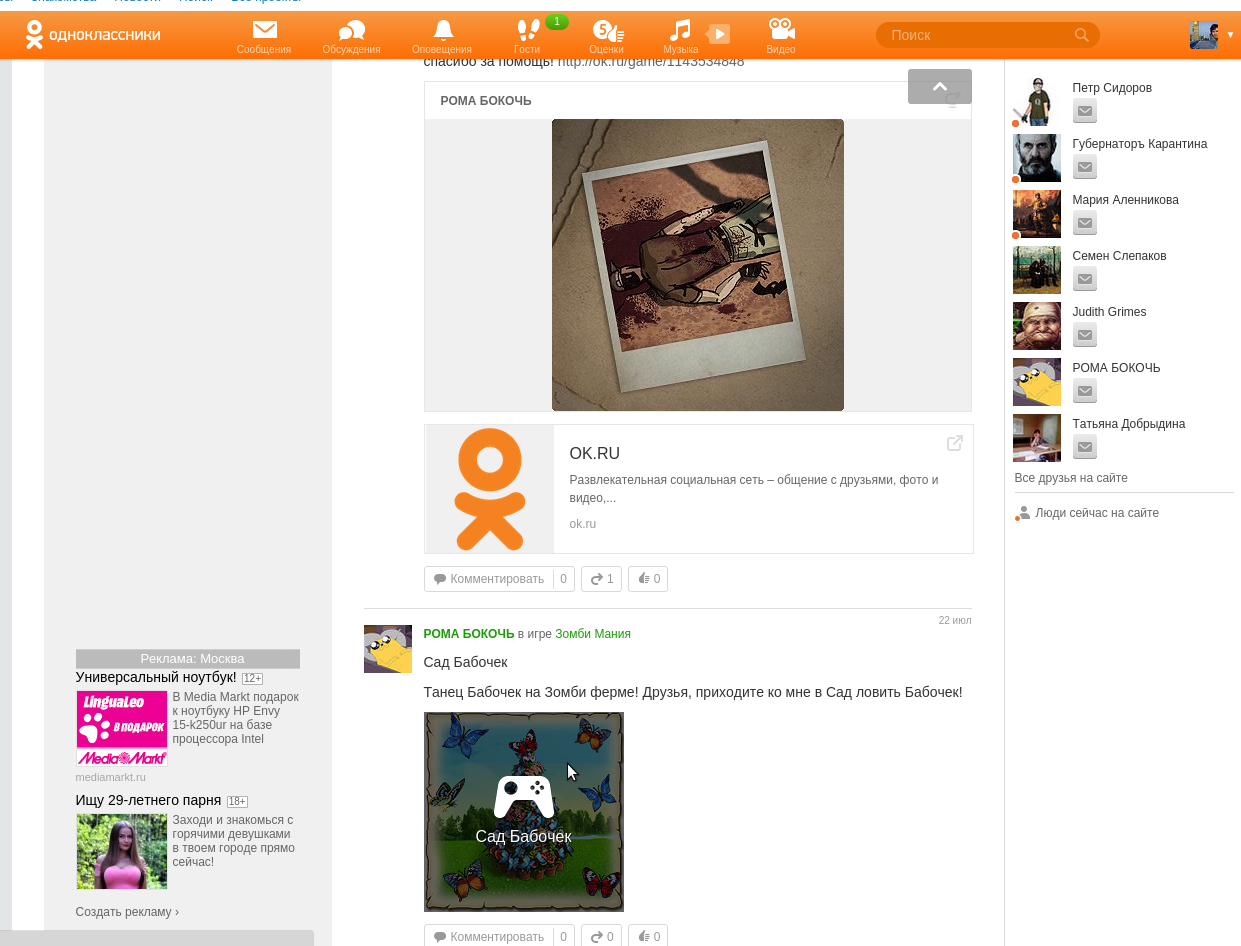This screenshot has width=1241, height=946.
Task: Launch Сад Бабочек game thumbnail
Action: click(524, 812)
